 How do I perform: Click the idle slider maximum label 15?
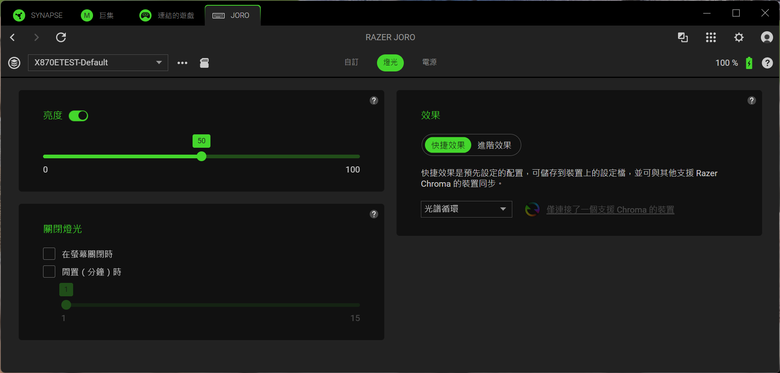coord(355,318)
